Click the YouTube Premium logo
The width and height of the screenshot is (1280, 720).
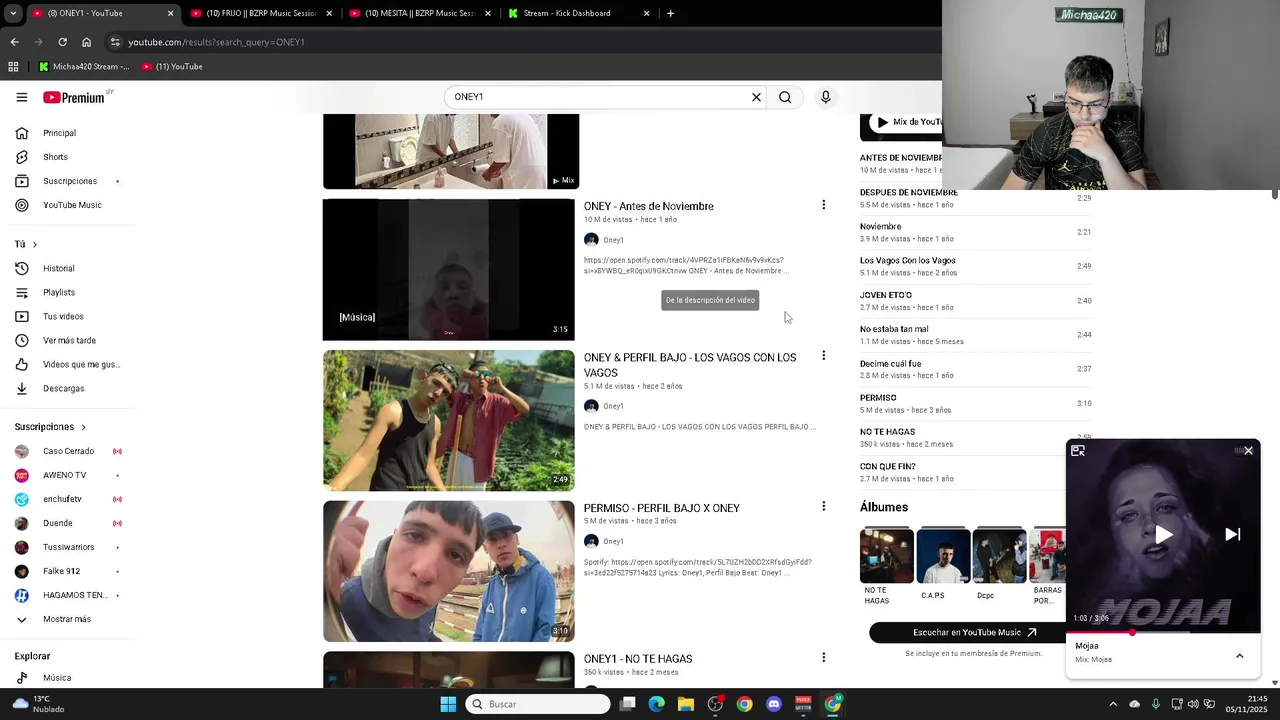(74, 97)
